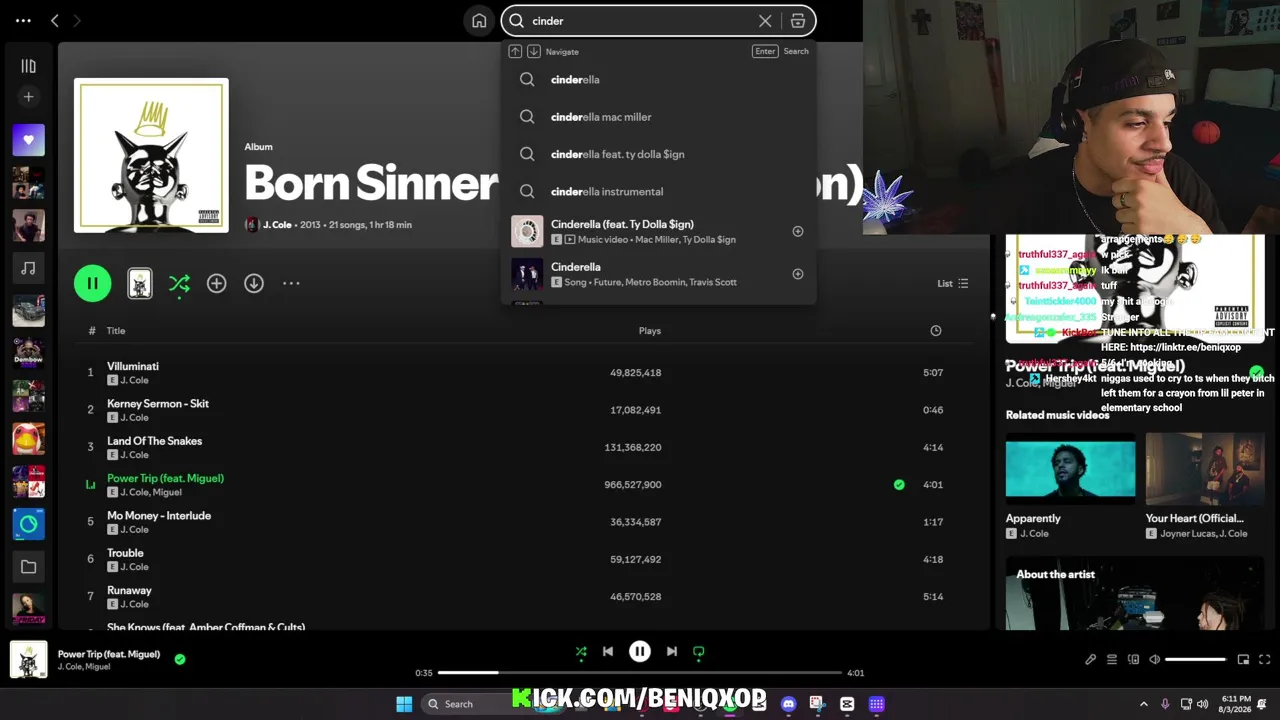
Task: Select the Villuminati track row
Action: point(524,373)
